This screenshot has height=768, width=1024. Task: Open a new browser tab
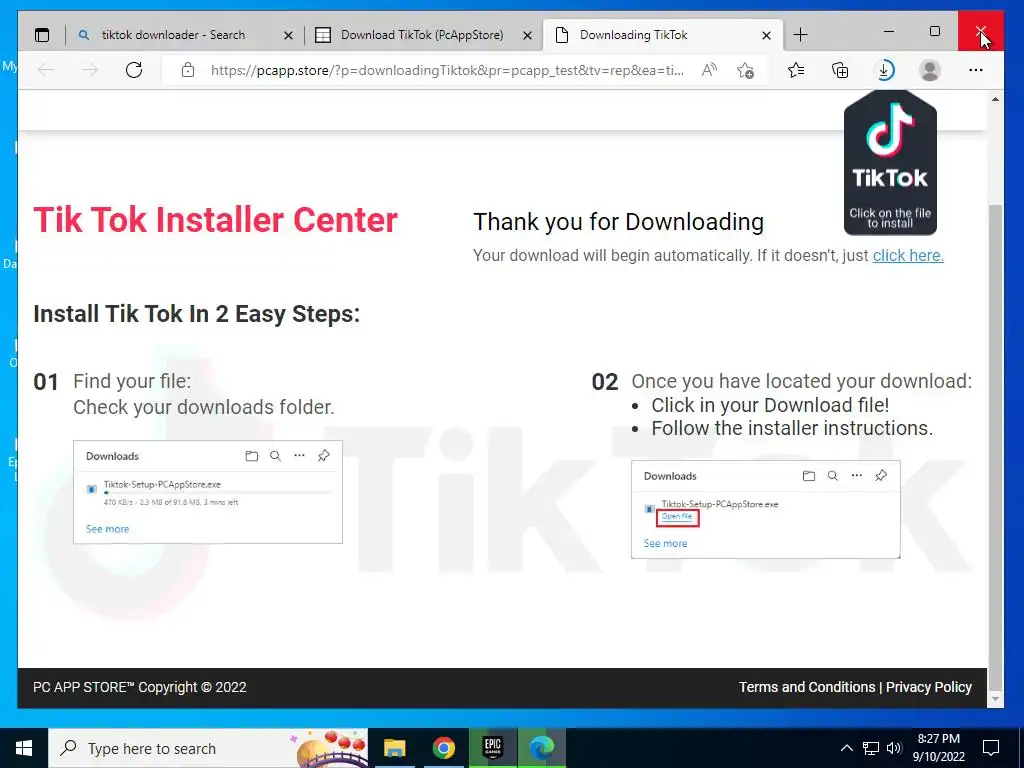(801, 35)
